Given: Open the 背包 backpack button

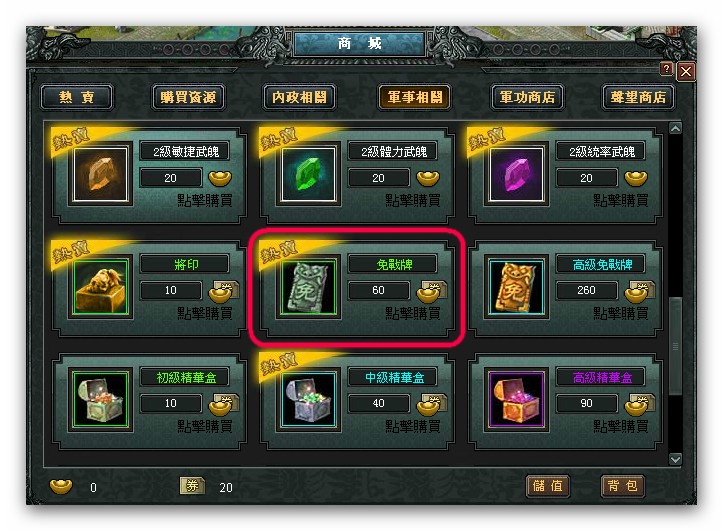Looking at the screenshot, I should [622, 486].
